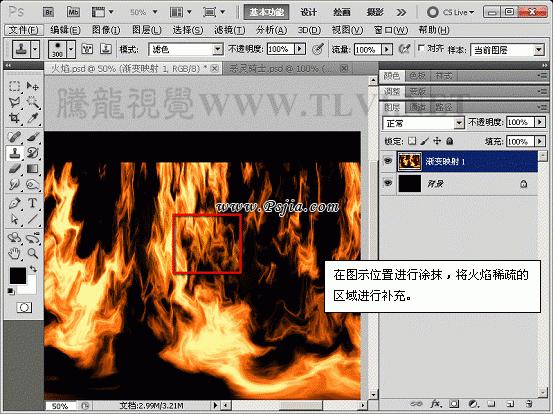Viewport: 553px width, 414px height.
Task: Toggle lock image pixels
Action: pyautogui.click(x=425, y=141)
